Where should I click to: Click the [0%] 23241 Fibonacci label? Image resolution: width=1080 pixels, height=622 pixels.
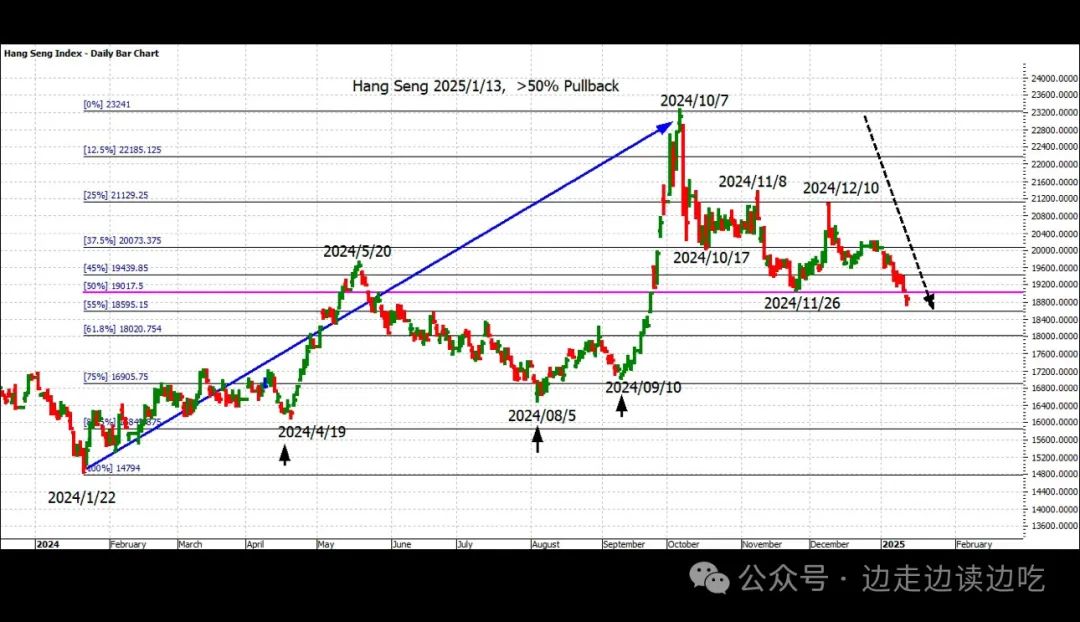click(x=107, y=105)
